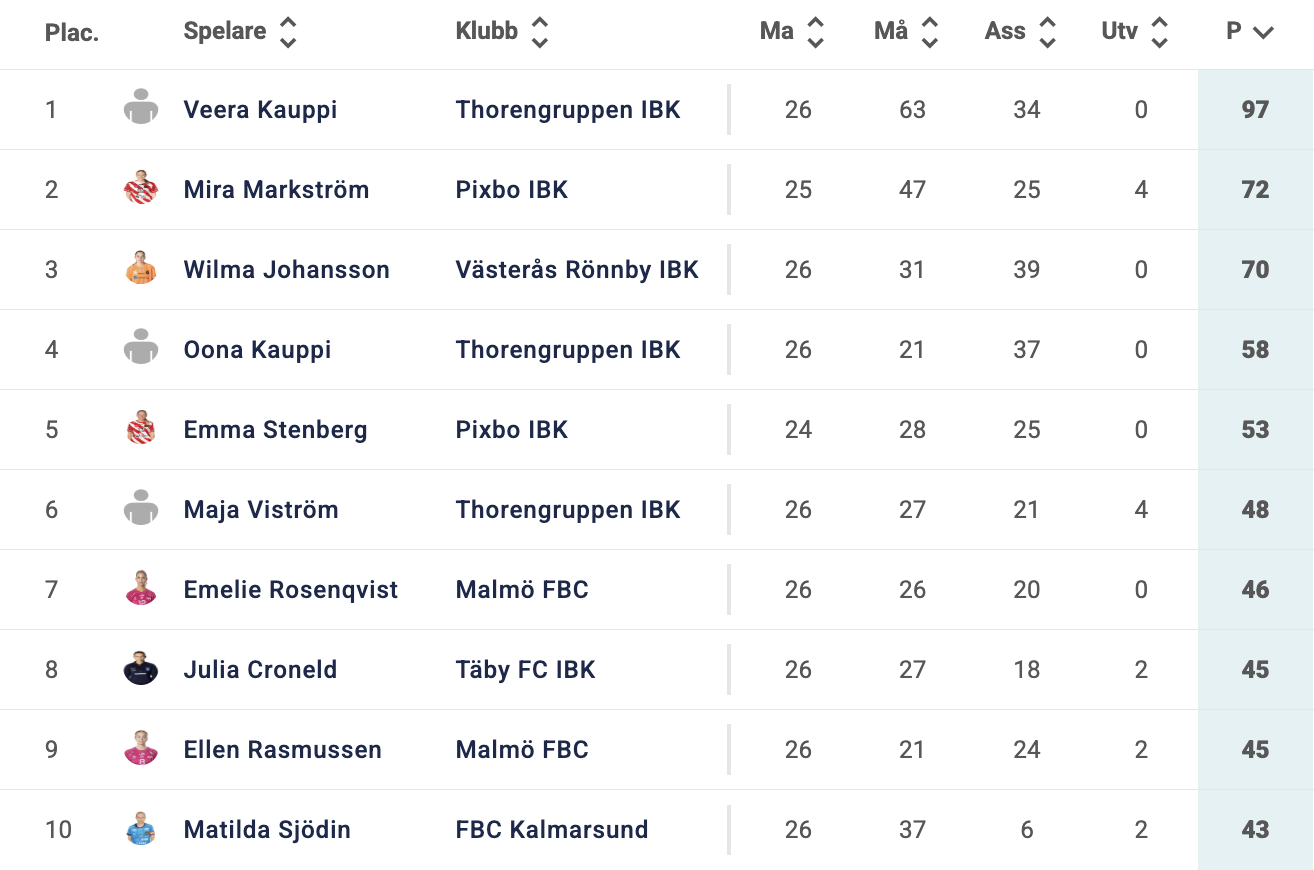Viewport: 1314px width, 870px height.
Task: Click Oona Kauppi's placeholder avatar icon
Action: coord(141,348)
